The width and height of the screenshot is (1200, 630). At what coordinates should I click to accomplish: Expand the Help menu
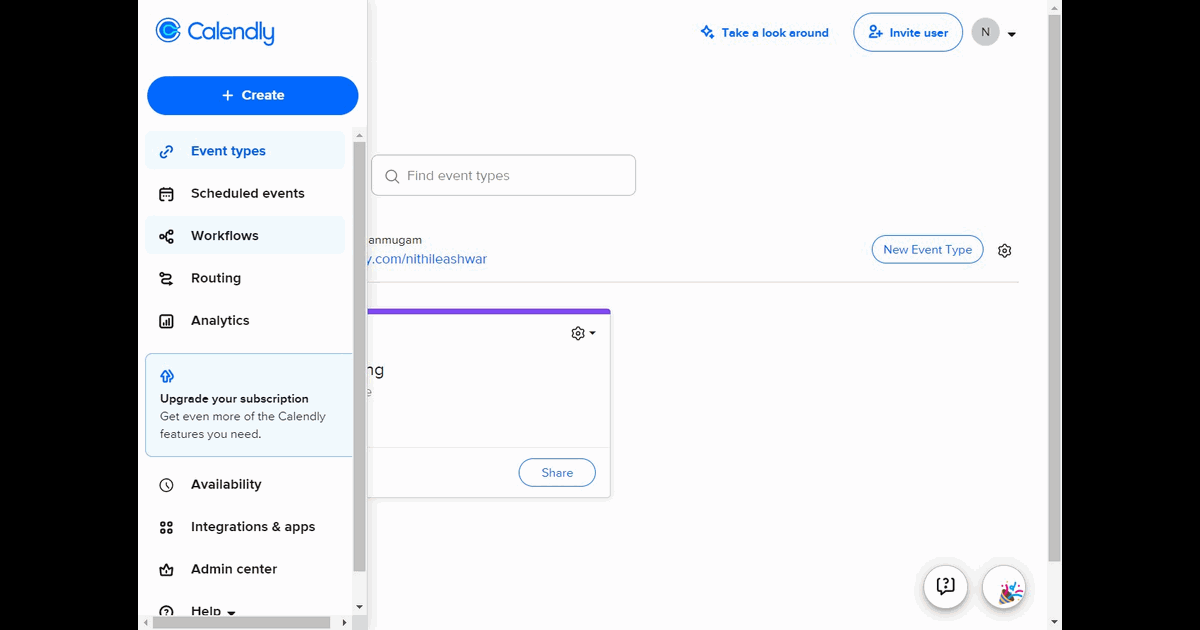pos(213,609)
